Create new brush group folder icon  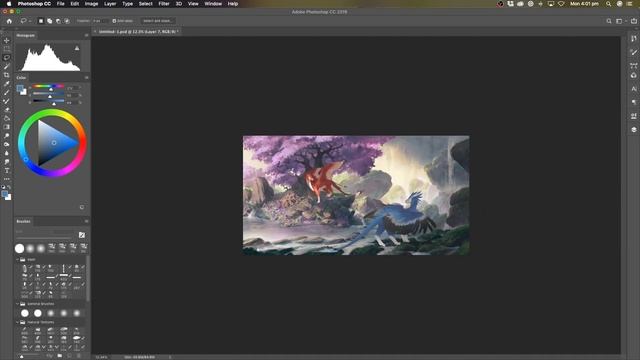[x=60, y=356]
